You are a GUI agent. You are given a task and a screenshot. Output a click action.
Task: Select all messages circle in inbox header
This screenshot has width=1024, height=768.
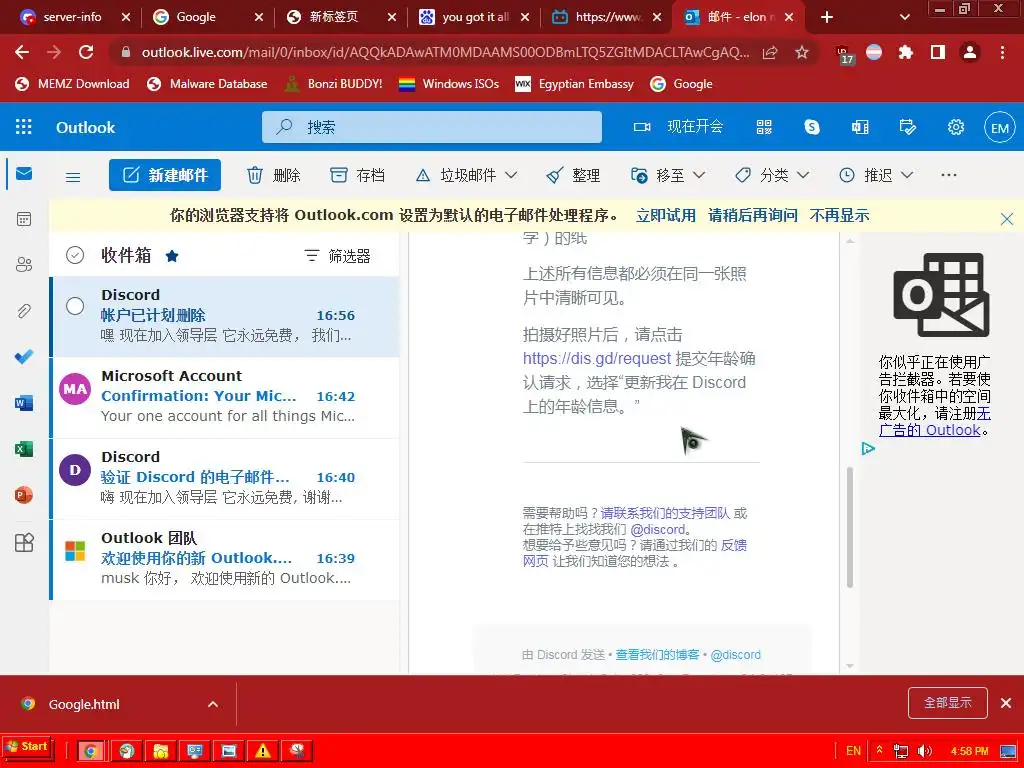pos(75,255)
